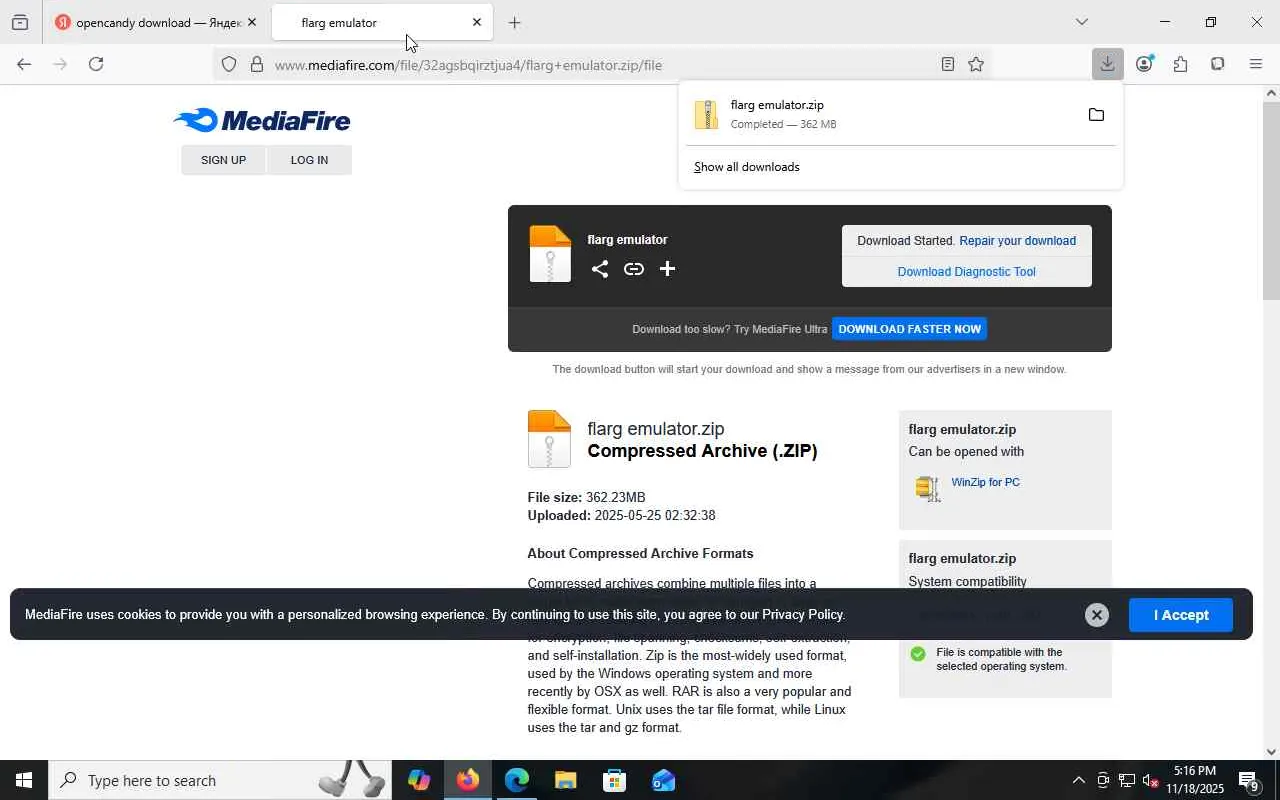
Task: Click the SIGN UP button
Action: pyautogui.click(x=223, y=160)
